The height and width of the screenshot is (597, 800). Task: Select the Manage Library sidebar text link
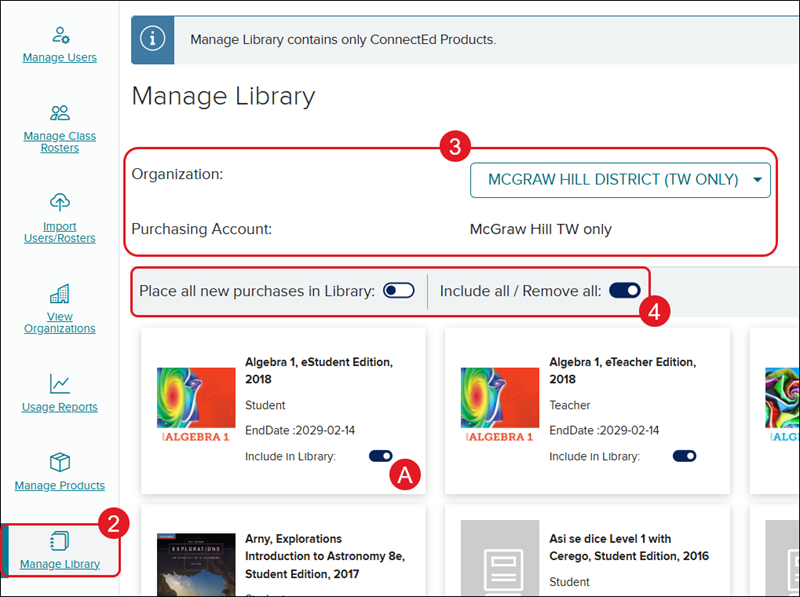point(60,564)
